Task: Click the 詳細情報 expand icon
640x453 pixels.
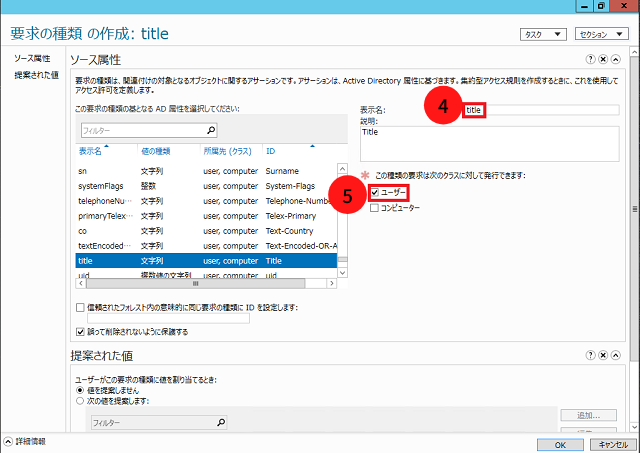Action: pyautogui.click(x=9, y=441)
